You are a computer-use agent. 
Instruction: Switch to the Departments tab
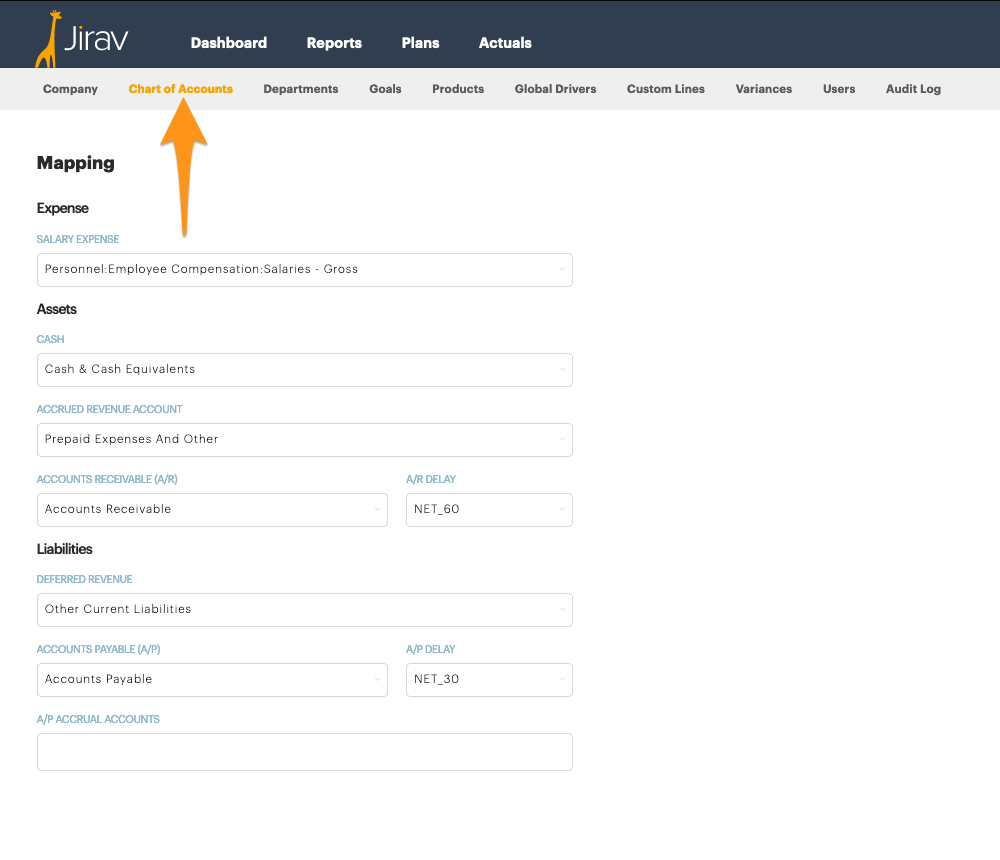(300, 89)
